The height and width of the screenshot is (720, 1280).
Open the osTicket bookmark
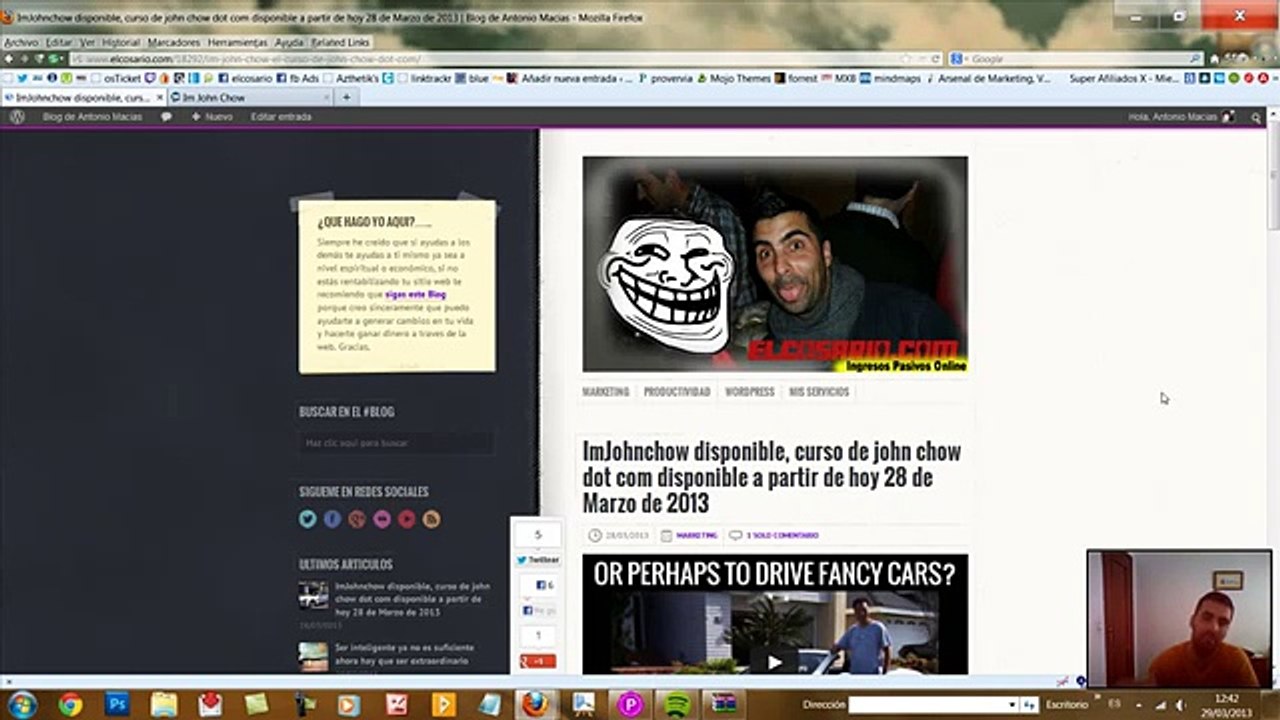[x=117, y=78]
